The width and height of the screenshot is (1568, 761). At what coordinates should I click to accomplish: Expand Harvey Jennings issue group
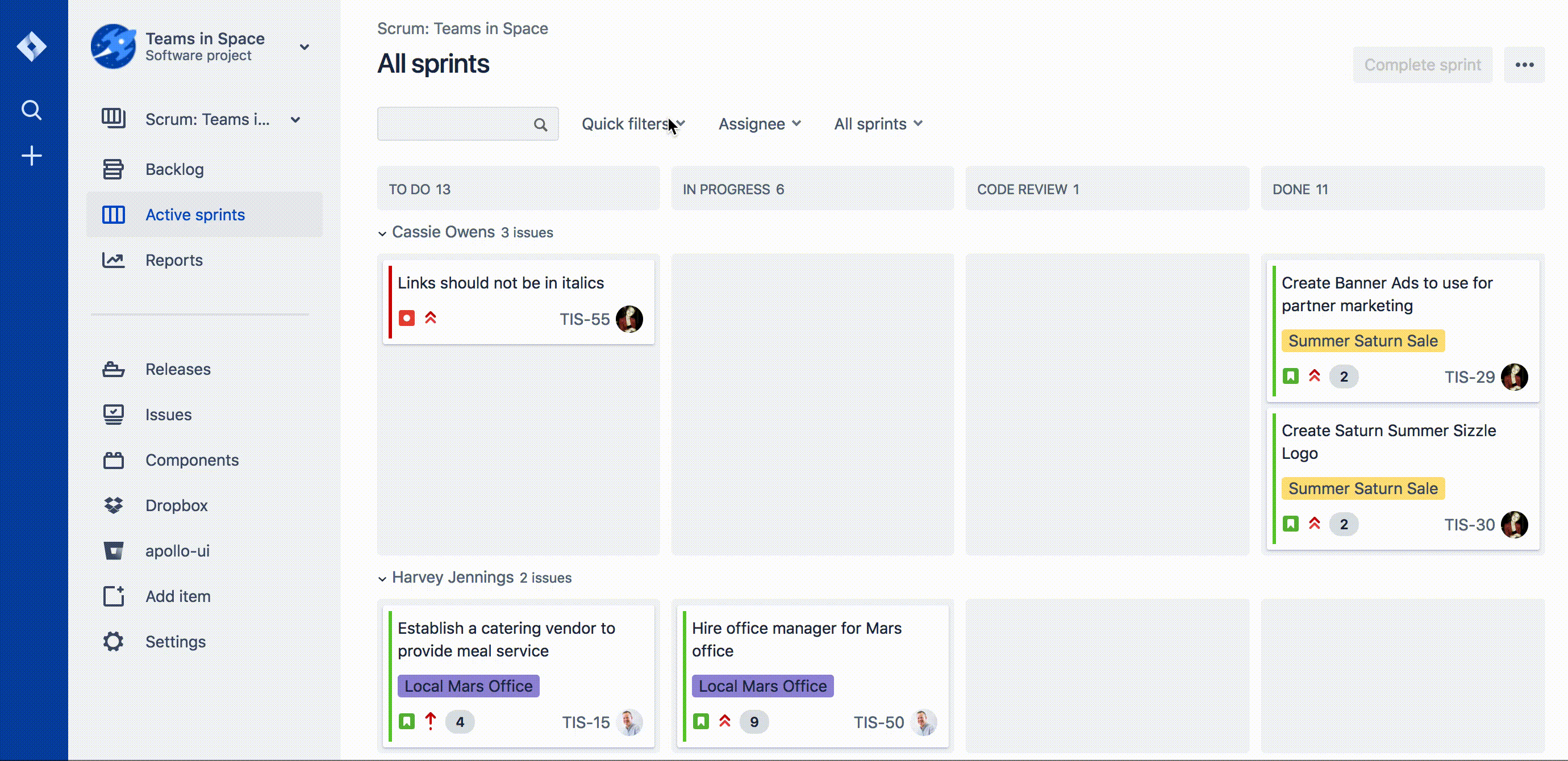[x=382, y=577]
